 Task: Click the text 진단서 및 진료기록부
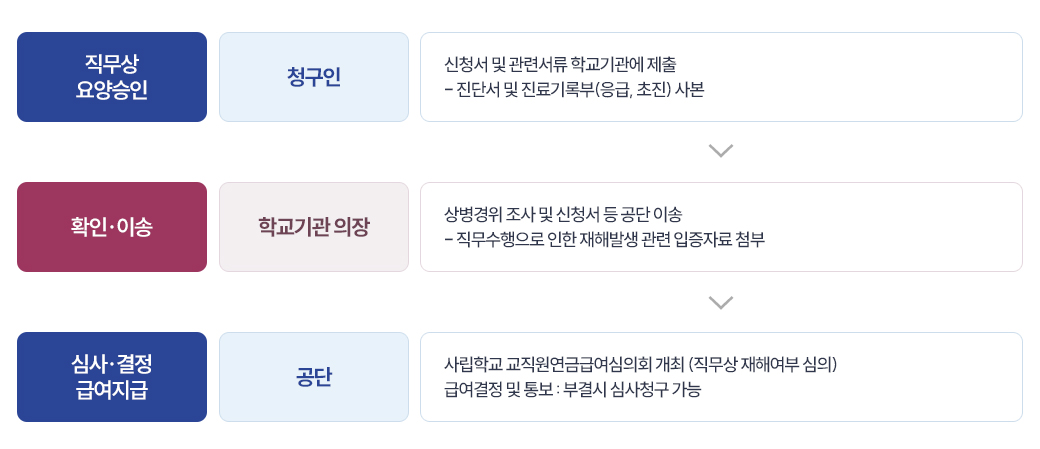click(x=526, y=90)
